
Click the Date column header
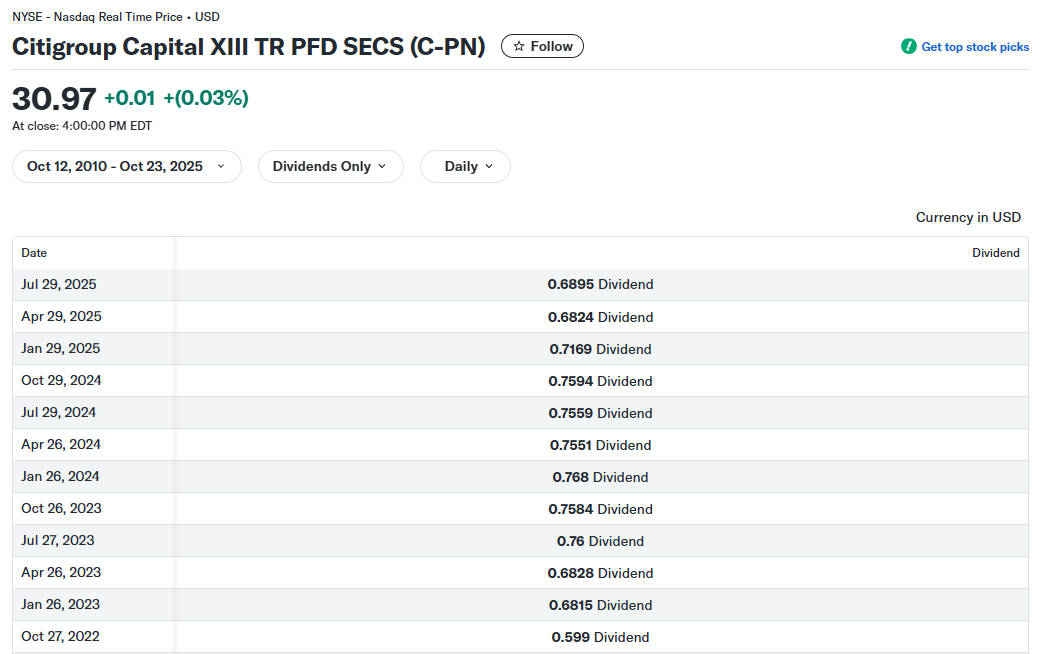point(34,253)
